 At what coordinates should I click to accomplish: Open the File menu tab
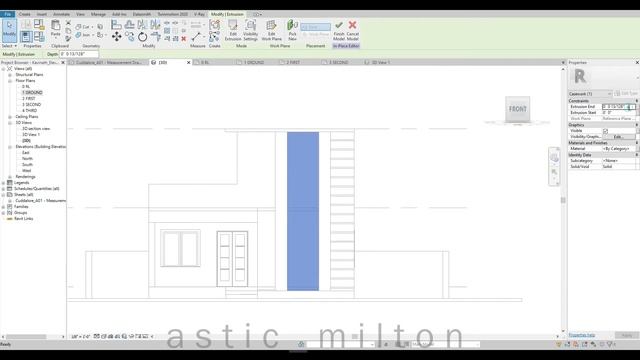[7, 14]
